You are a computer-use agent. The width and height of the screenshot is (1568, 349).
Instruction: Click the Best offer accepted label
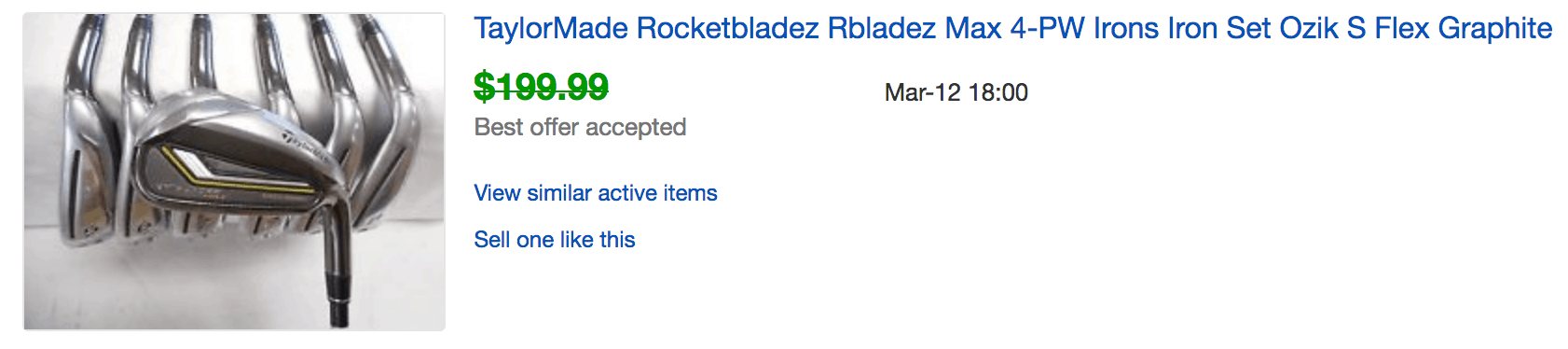580,127
